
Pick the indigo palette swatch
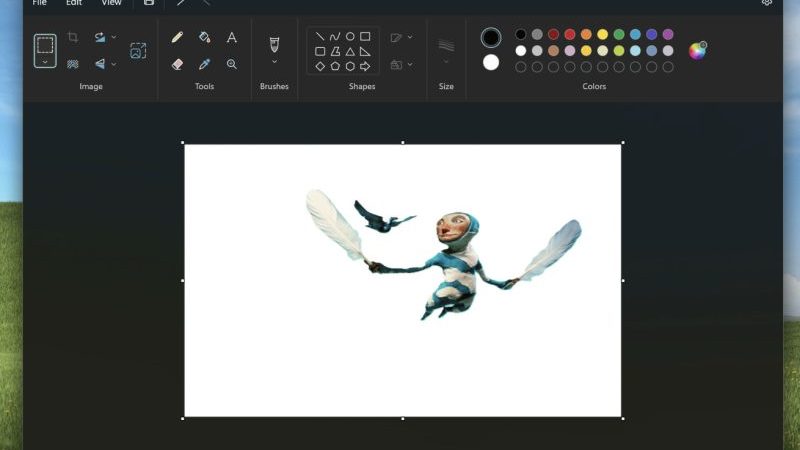click(x=651, y=34)
